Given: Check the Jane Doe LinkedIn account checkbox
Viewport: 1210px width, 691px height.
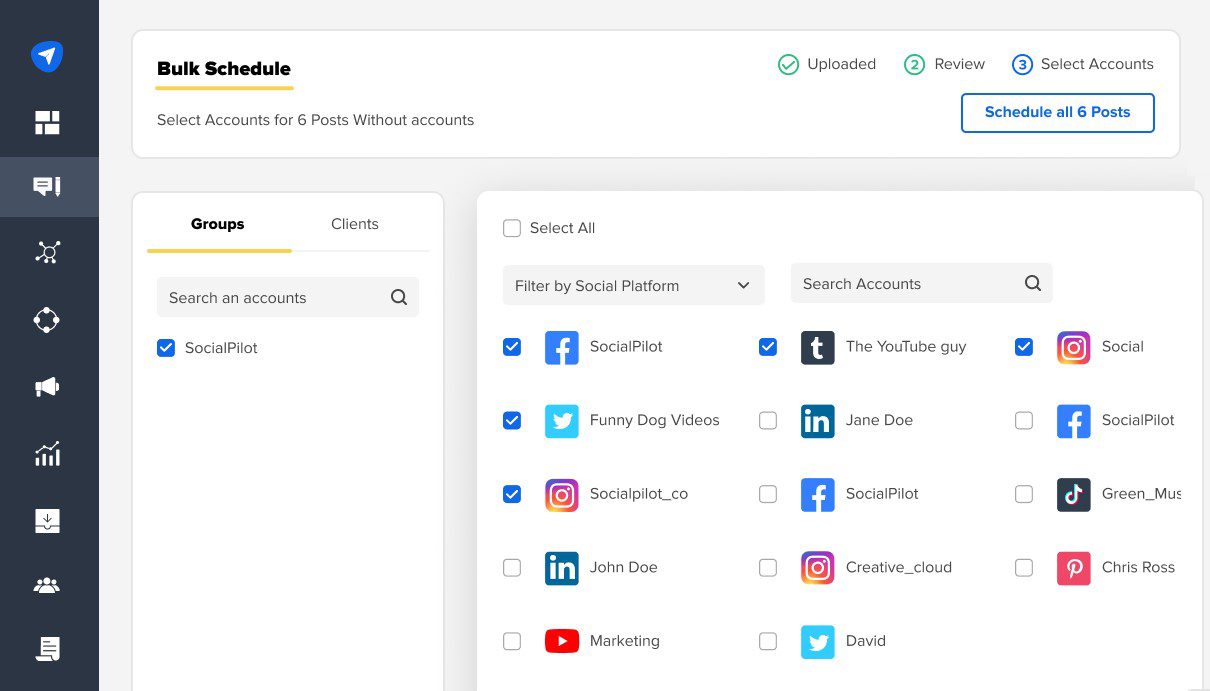Looking at the screenshot, I should point(768,421).
